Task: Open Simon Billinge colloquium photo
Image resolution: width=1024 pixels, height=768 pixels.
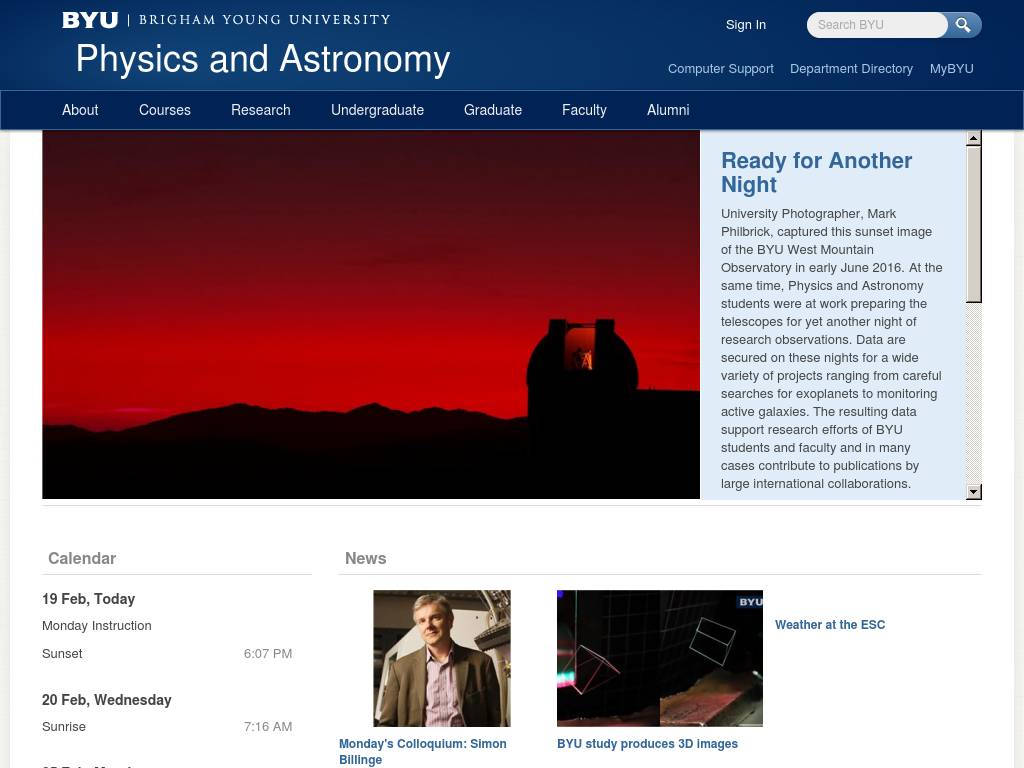Action: [x=442, y=658]
